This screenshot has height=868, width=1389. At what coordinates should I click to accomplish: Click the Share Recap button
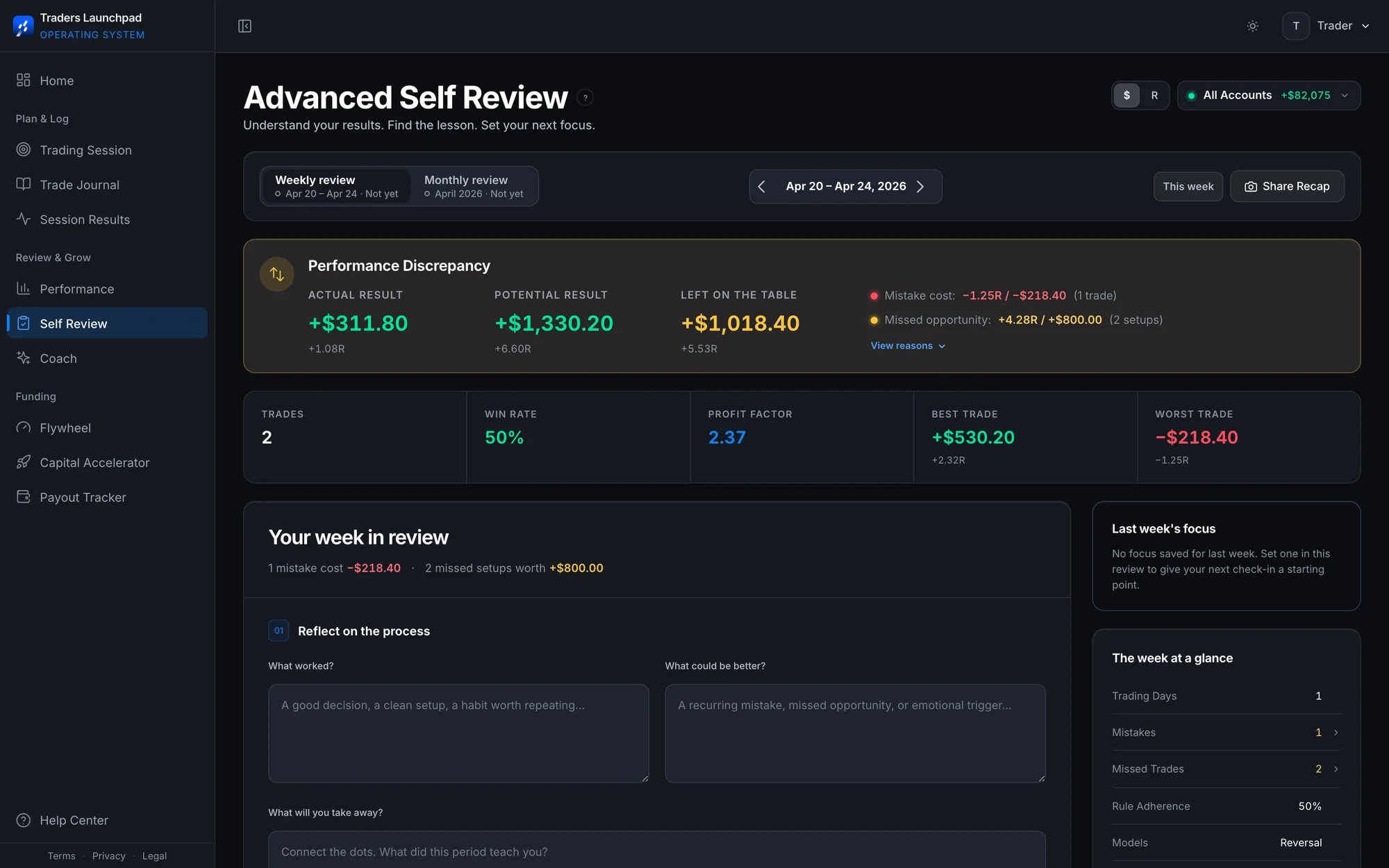coord(1287,186)
